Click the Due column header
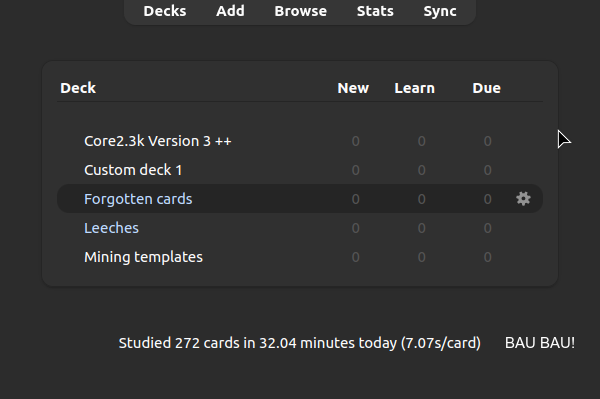Viewport: 600px width, 399px height. [487, 88]
